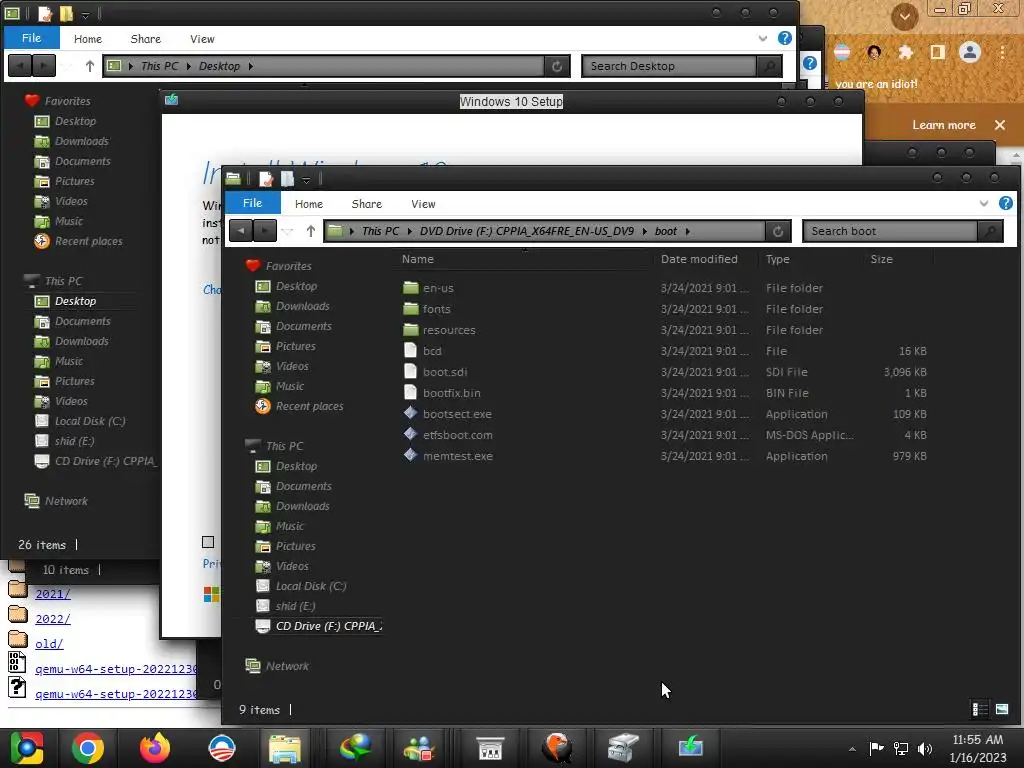Open File Explorer from taskbar
This screenshot has width=1024, height=768.
pyautogui.click(x=285, y=748)
